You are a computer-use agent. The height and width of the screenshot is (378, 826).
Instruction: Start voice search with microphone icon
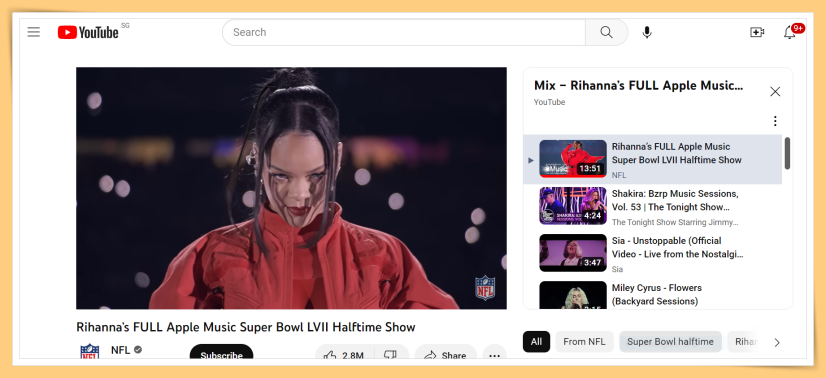647,32
